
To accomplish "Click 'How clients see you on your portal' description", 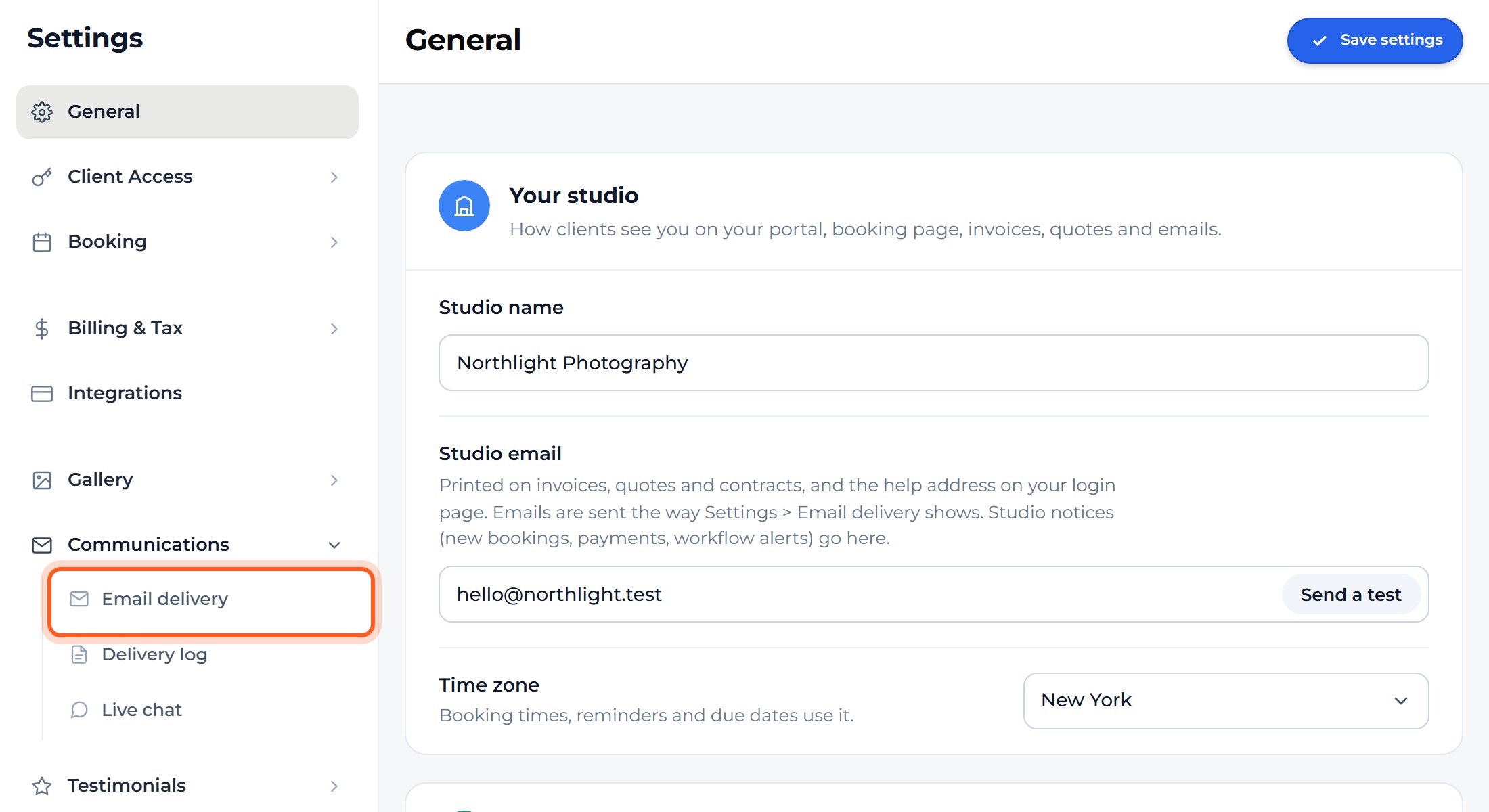I will [x=866, y=229].
